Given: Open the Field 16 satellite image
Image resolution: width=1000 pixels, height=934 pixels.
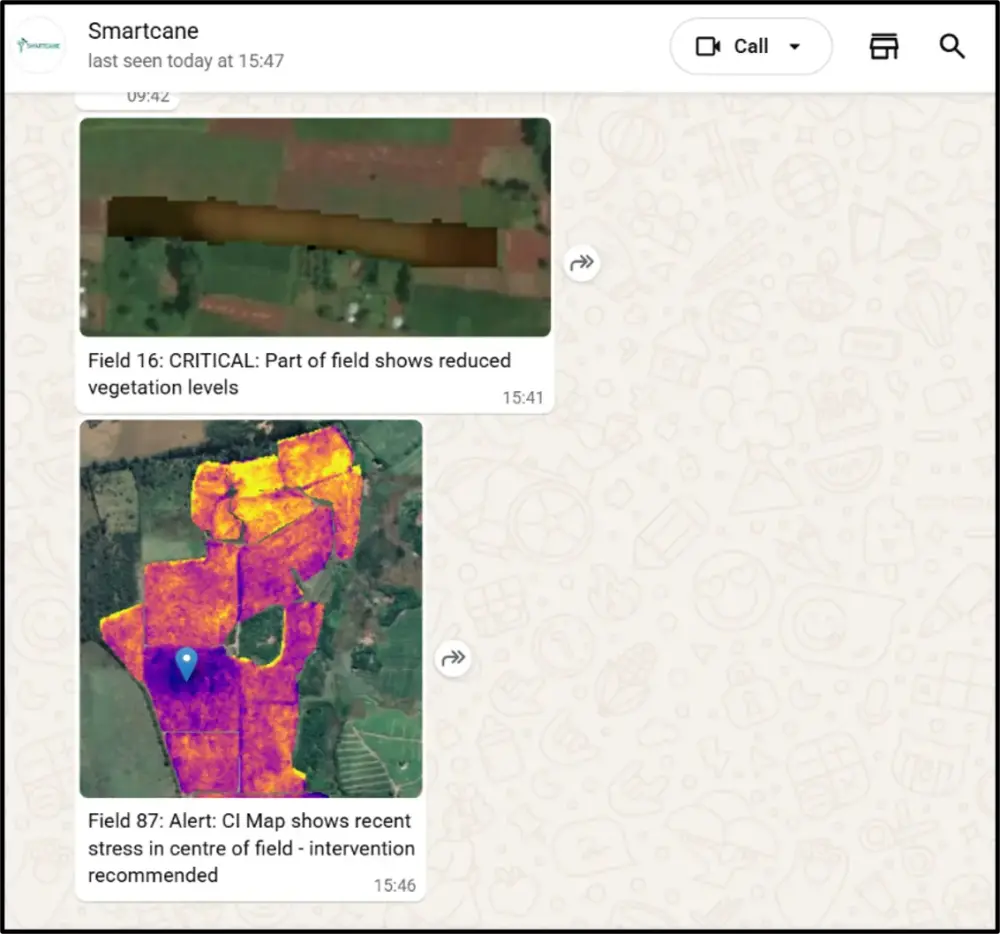Looking at the screenshot, I should click(315, 227).
